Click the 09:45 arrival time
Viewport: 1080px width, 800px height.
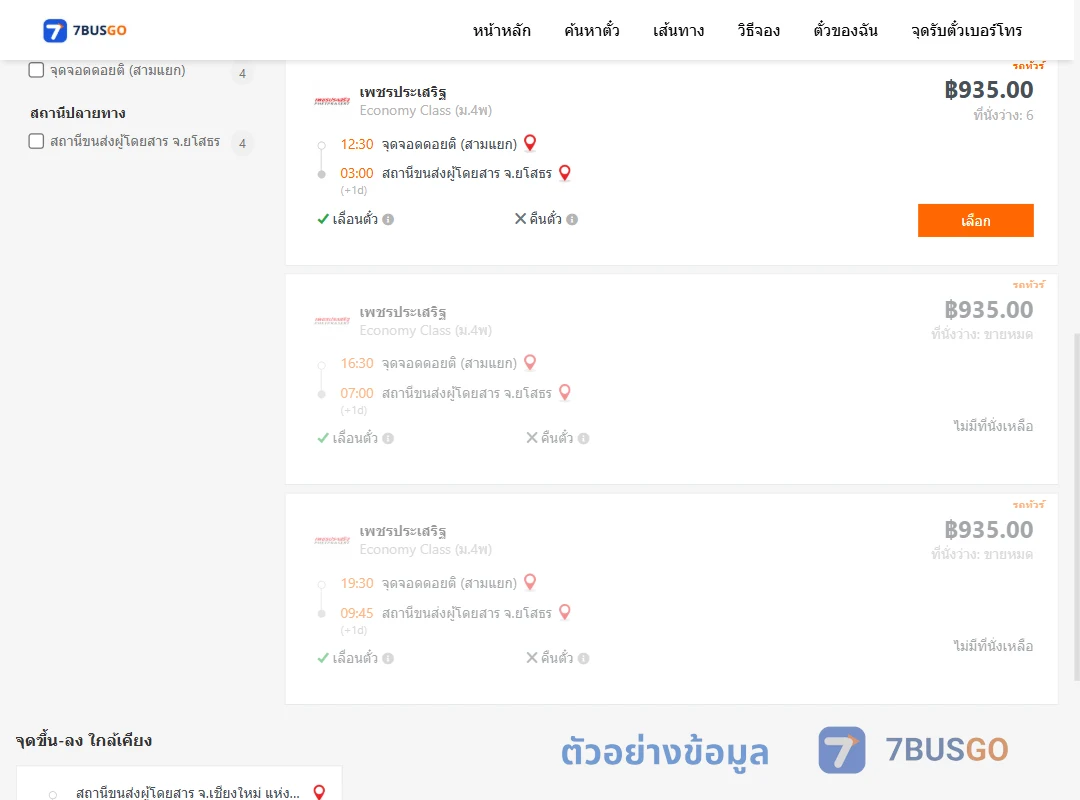point(357,613)
